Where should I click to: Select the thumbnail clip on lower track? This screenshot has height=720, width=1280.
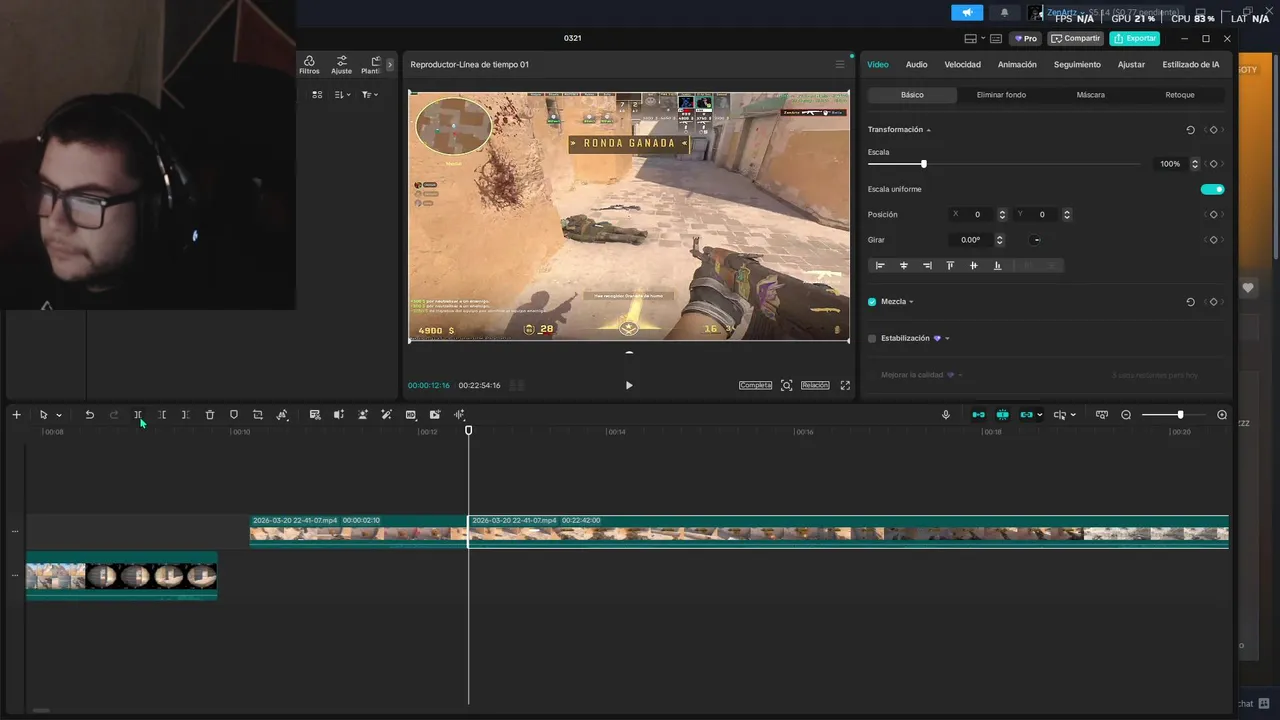121,576
